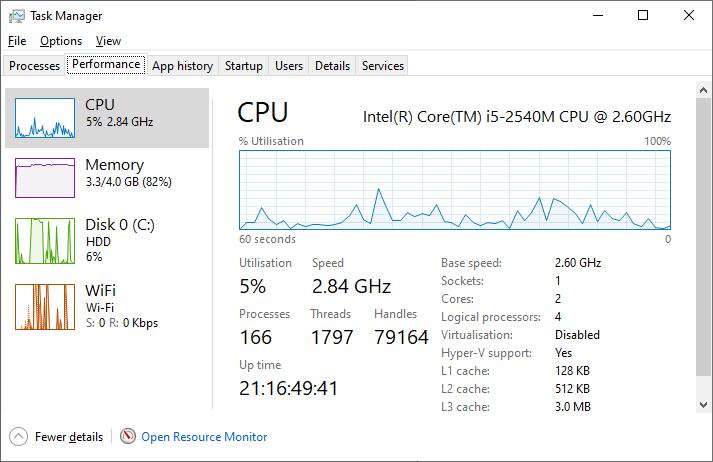
Task: Open the File menu
Action: coord(17,41)
